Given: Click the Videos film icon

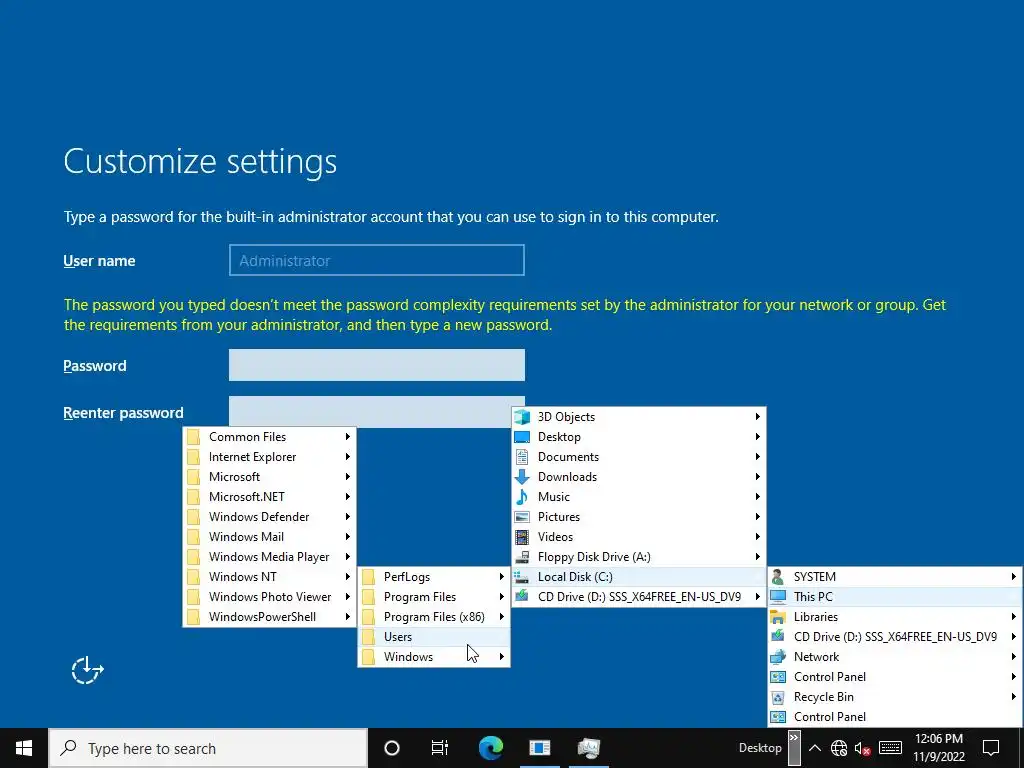Looking at the screenshot, I should [x=522, y=537].
